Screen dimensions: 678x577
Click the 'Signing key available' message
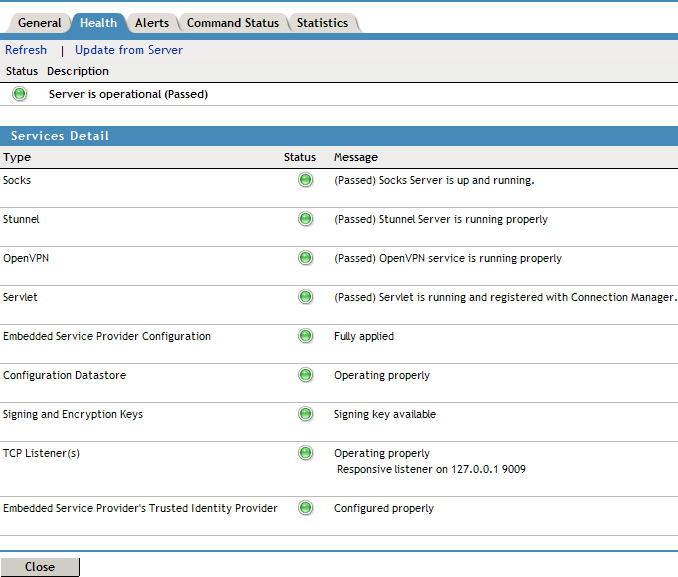click(384, 414)
